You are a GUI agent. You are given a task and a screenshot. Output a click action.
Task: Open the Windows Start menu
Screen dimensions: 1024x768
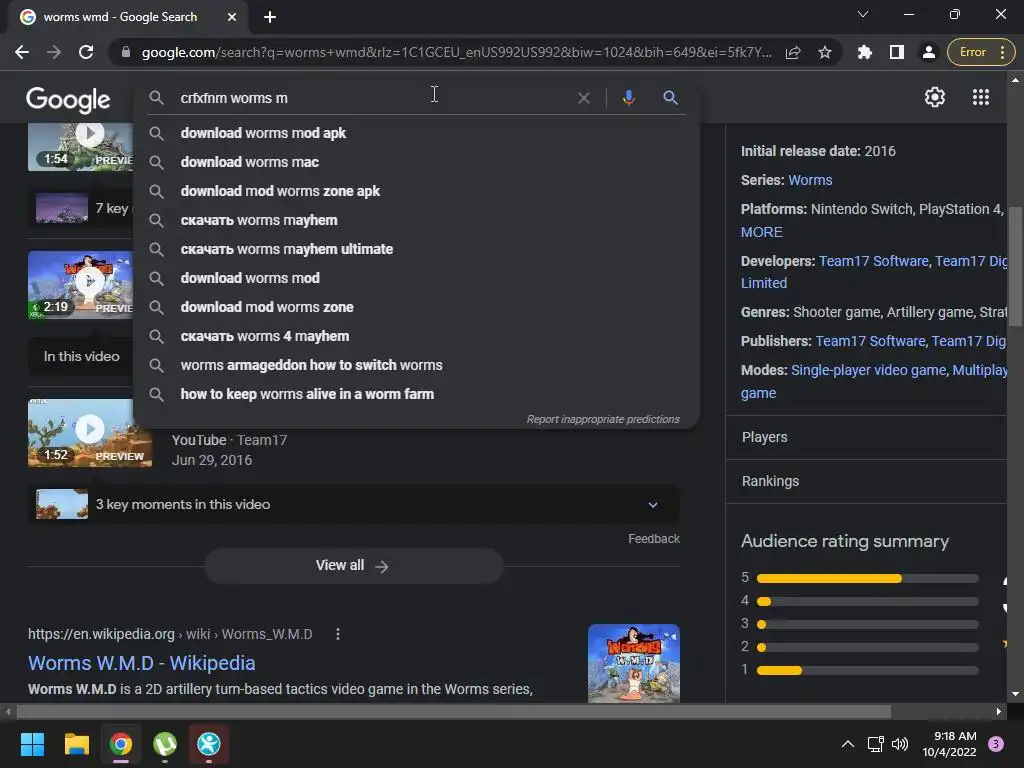coord(32,744)
